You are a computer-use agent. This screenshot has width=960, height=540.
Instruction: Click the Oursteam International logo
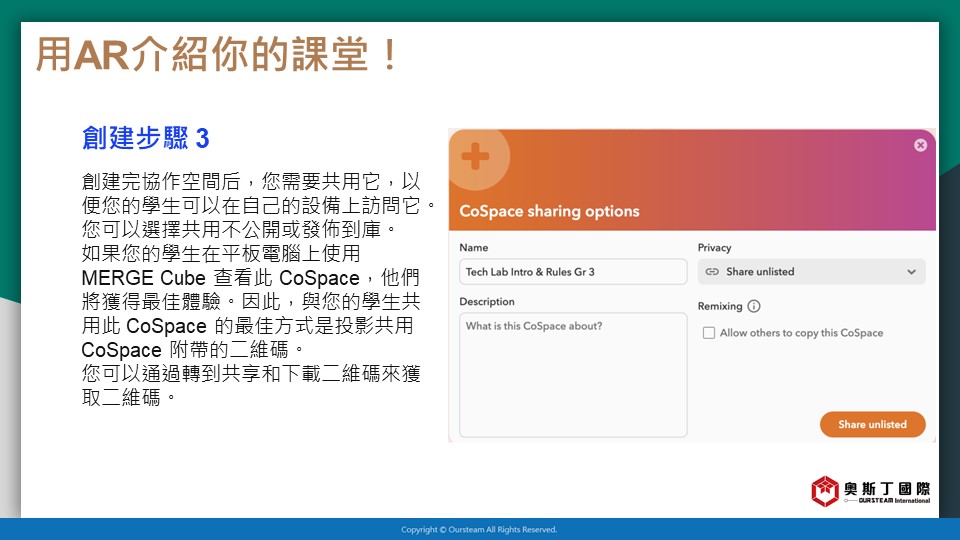(x=870, y=490)
